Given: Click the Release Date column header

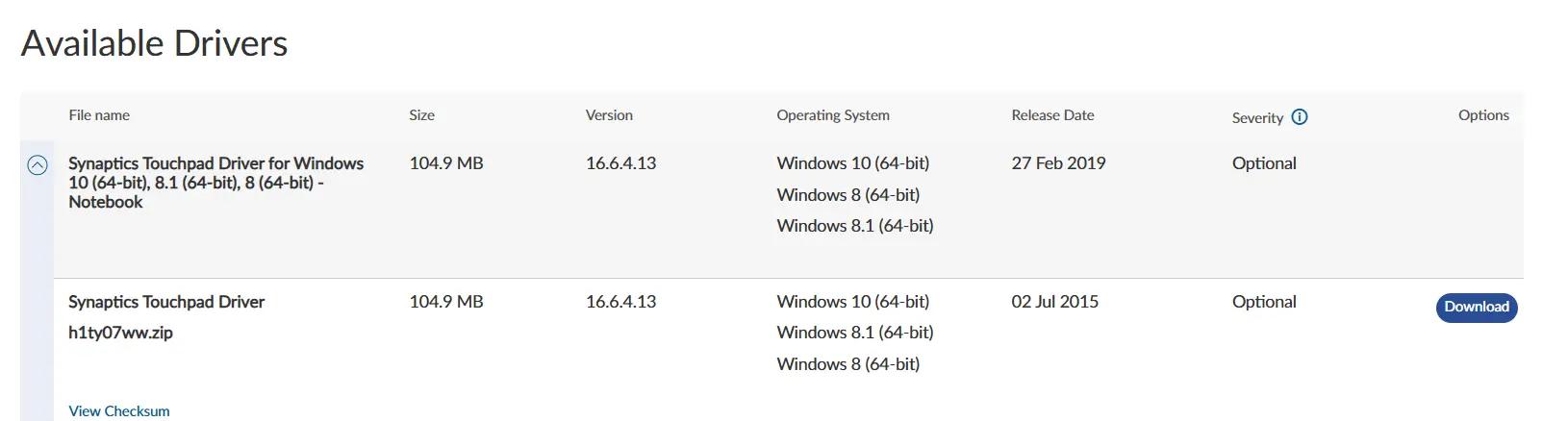Looking at the screenshot, I should click(1052, 115).
